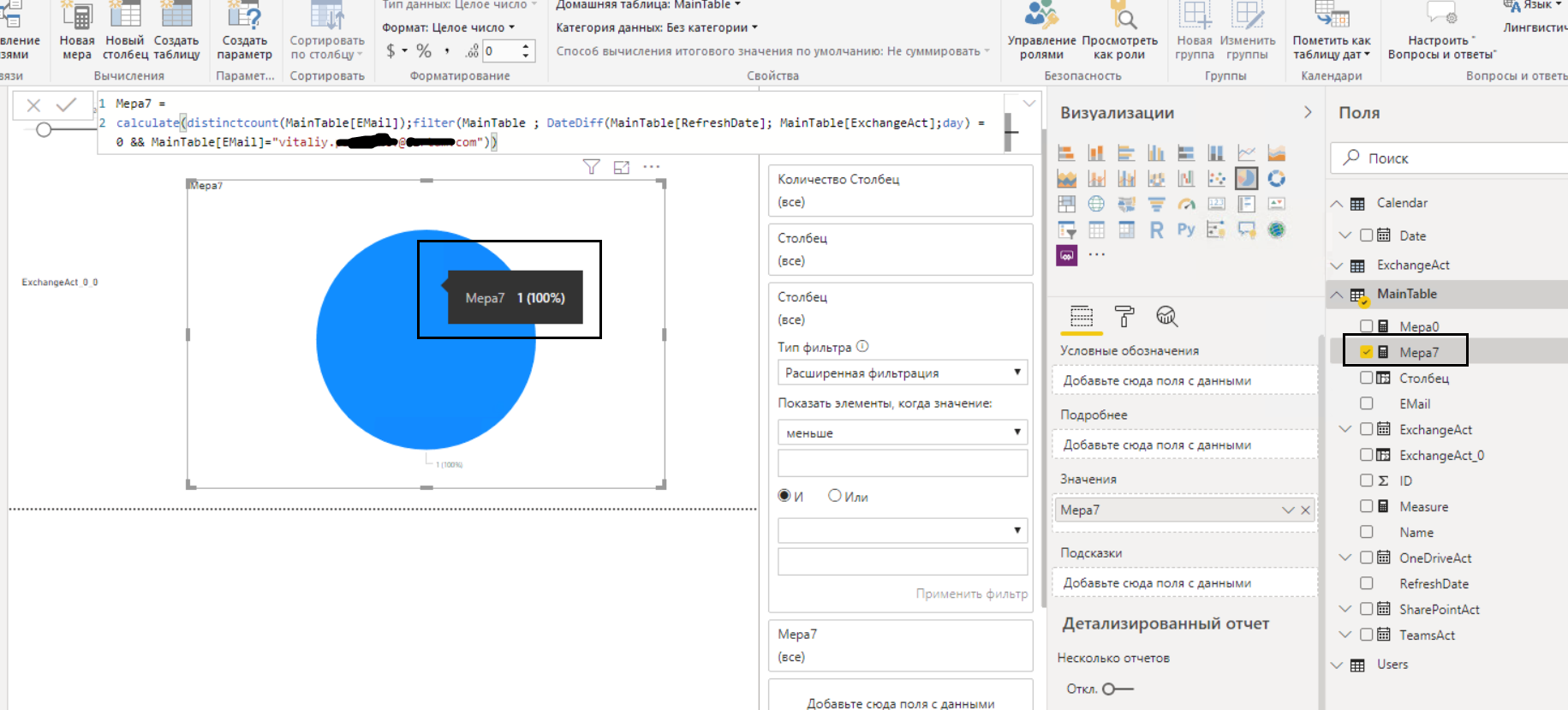This screenshot has width=1568, height=710.
Task: Click Управление ролями in ribbon
Action: pos(1041,33)
